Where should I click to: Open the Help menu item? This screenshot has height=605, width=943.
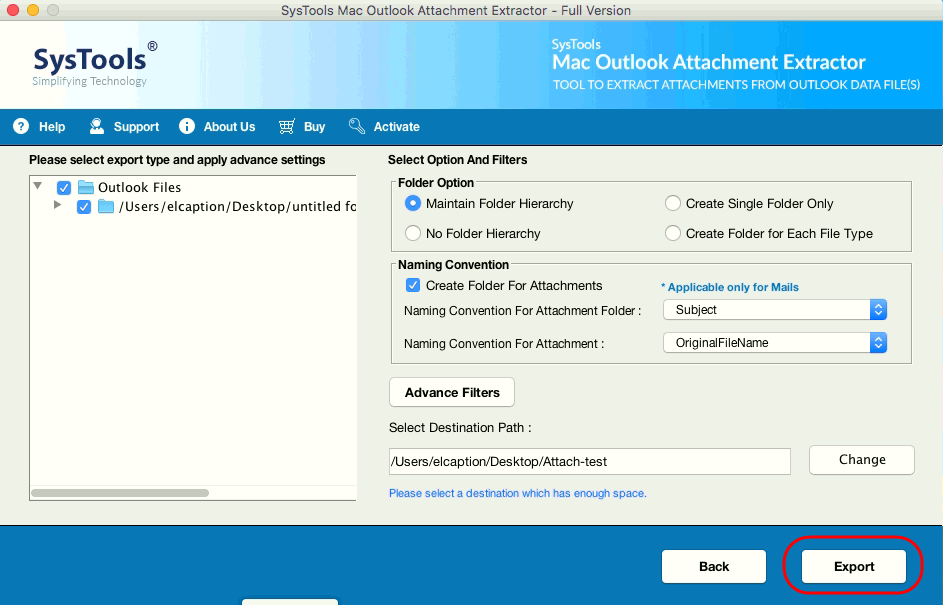pyautogui.click(x=52, y=127)
